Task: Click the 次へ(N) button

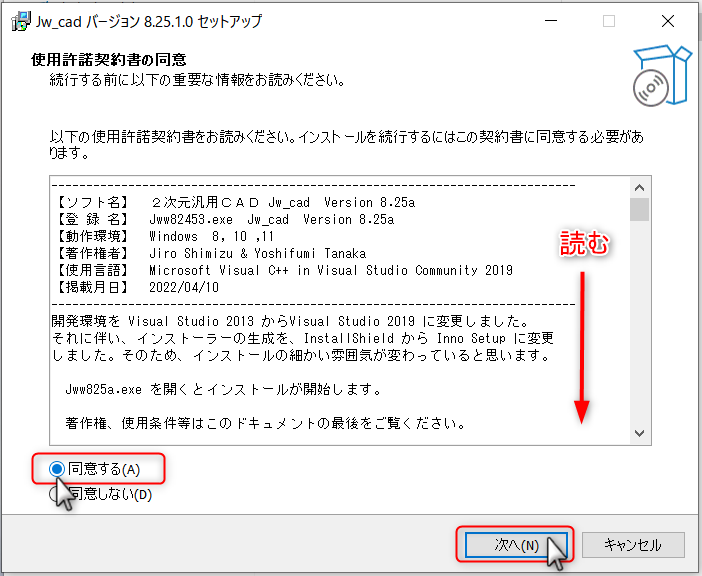Action: (516, 545)
